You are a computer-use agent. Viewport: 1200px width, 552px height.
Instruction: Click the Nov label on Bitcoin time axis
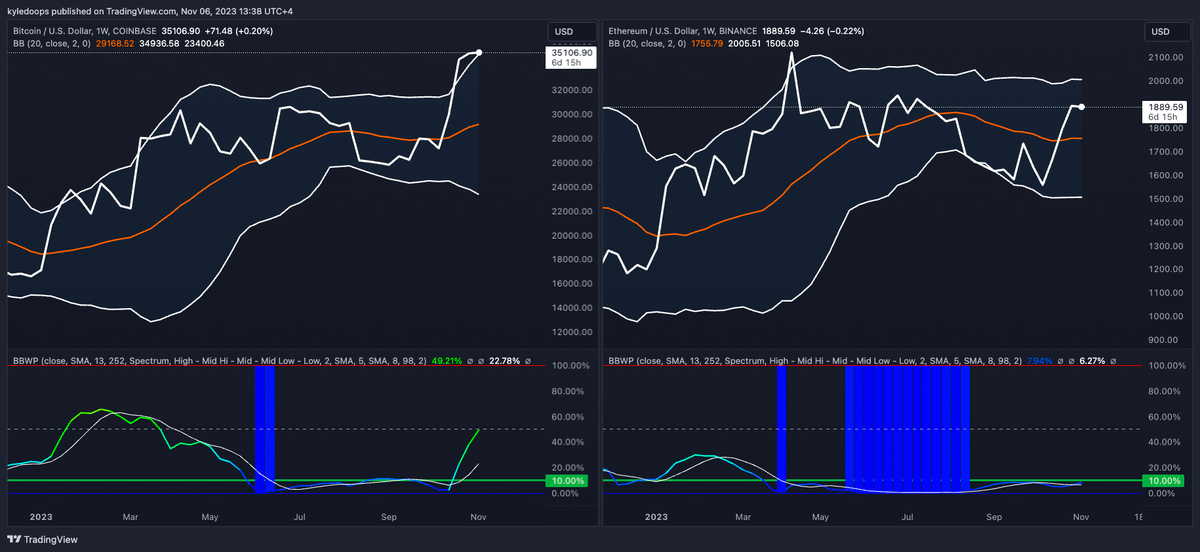pyautogui.click(x=480, y=518)
